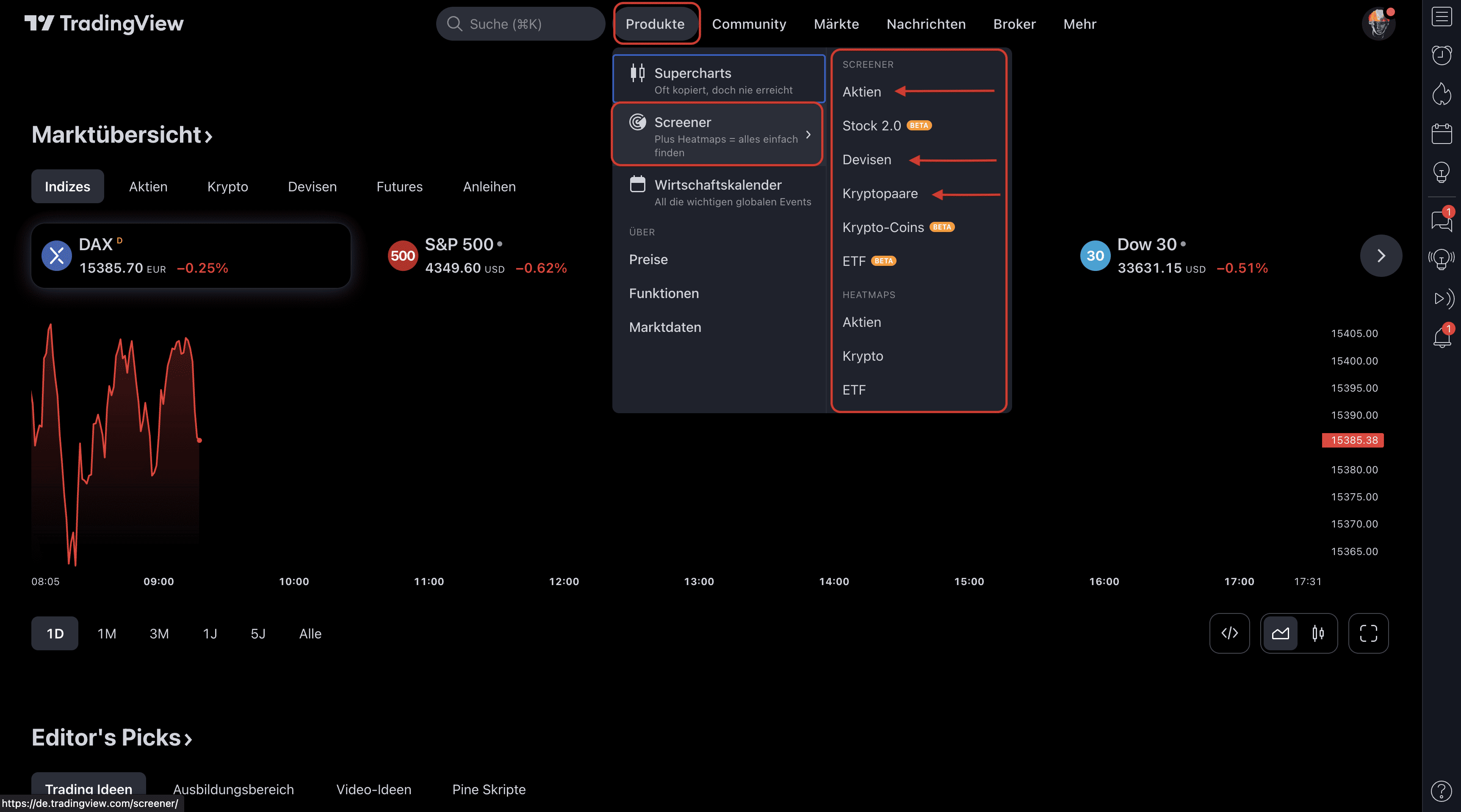Open the Produkte menu
The image size is (1461, 812).
656,24
